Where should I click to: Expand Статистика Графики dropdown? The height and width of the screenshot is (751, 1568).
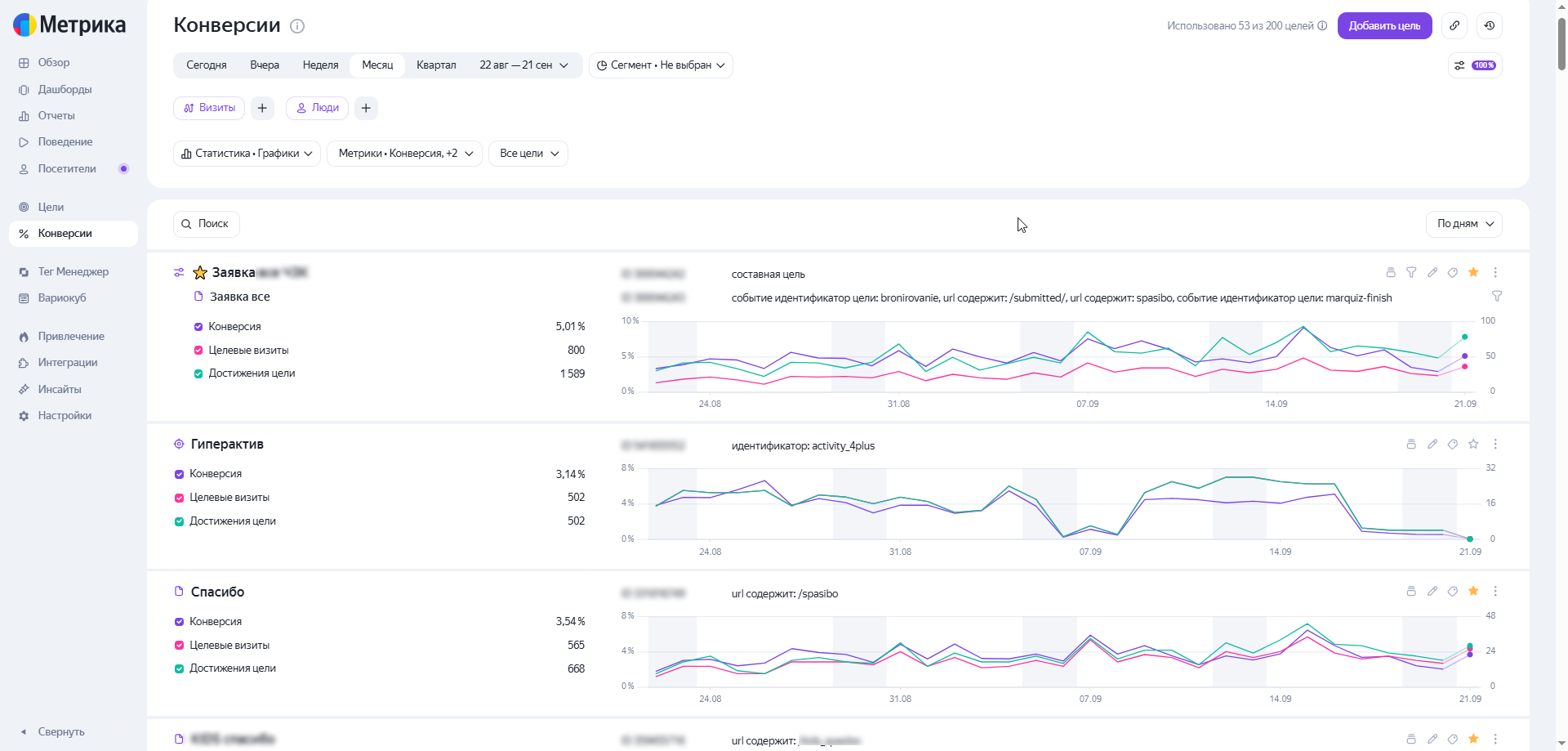247,154
